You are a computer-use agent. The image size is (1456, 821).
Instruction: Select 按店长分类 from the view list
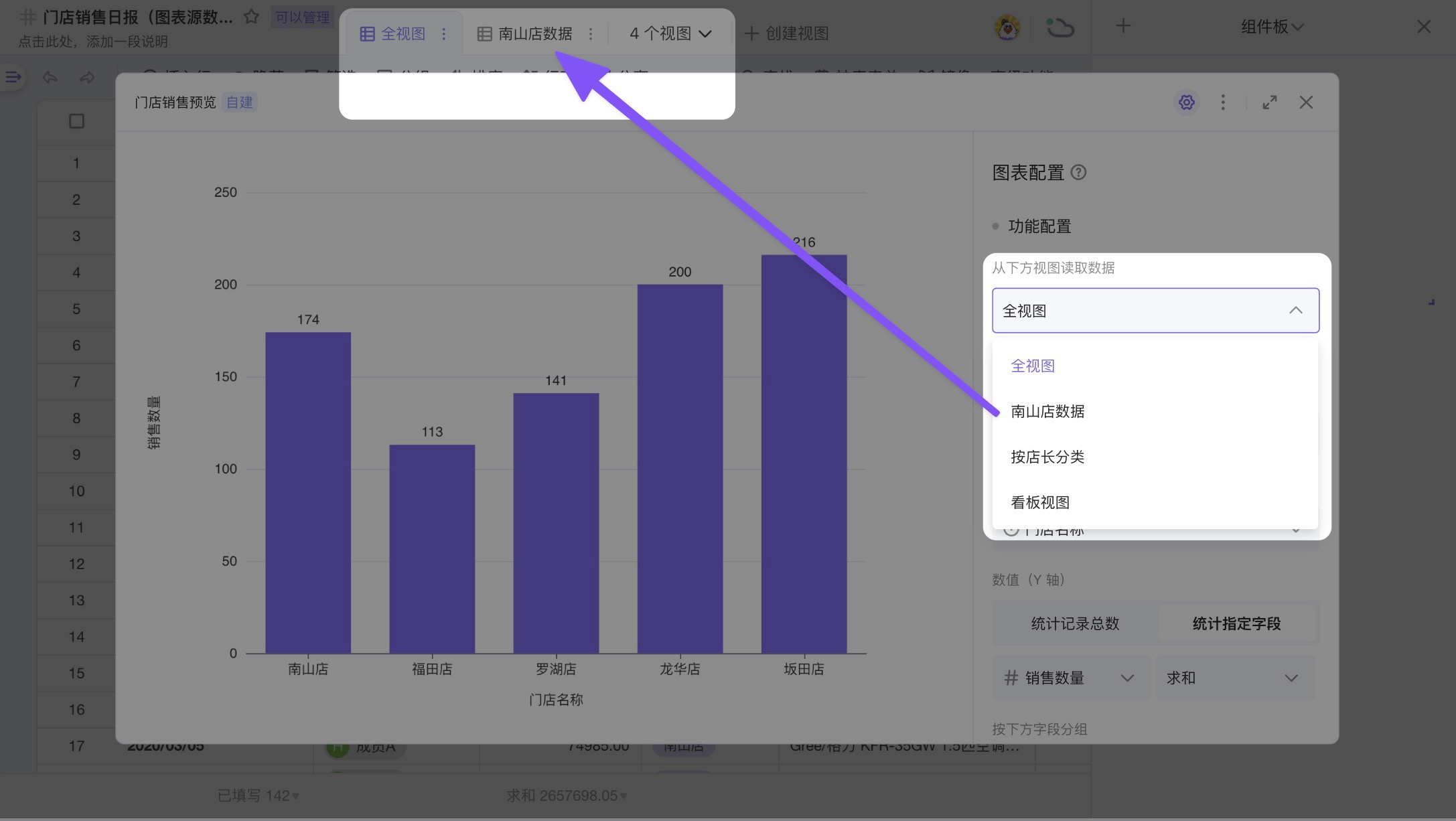(x=1047, y=457)
